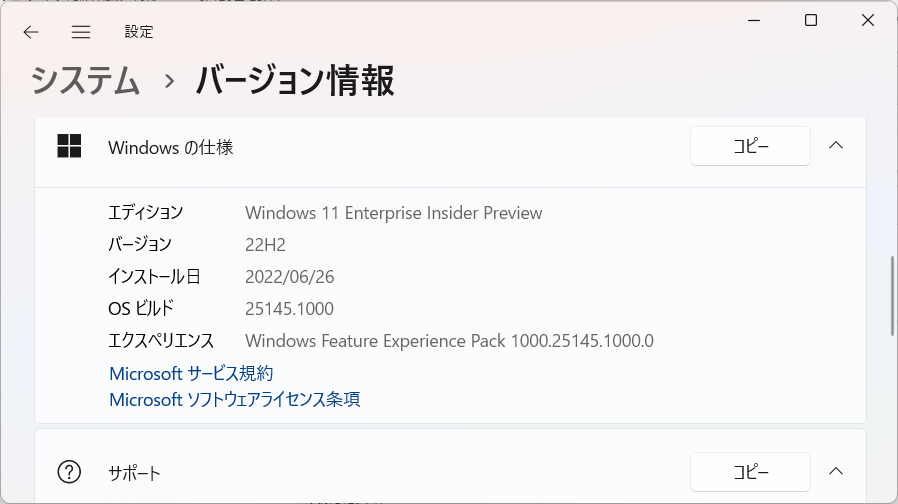Click the Windows の仕様 section title
The image size is (898, 504).
point(170,147)
